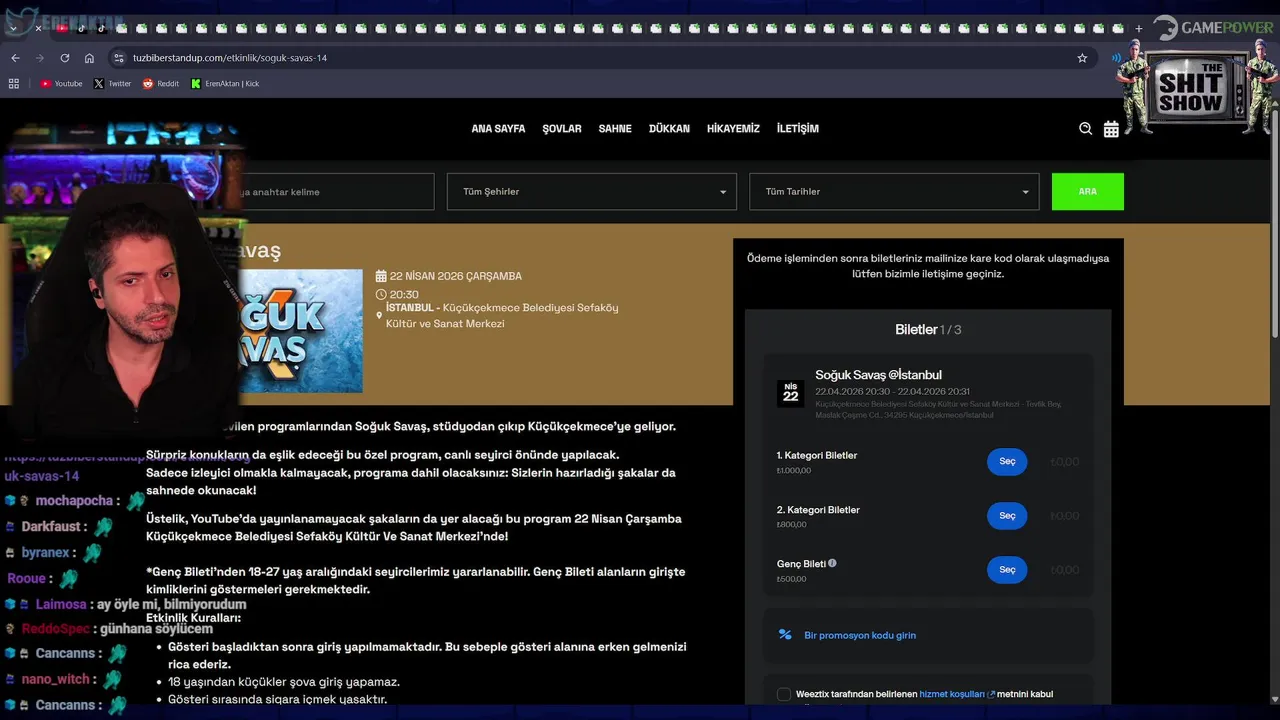The width and height of the screenshot is (1280, 720).
Task: Switch to the YouTube tab
Action: 62,28
